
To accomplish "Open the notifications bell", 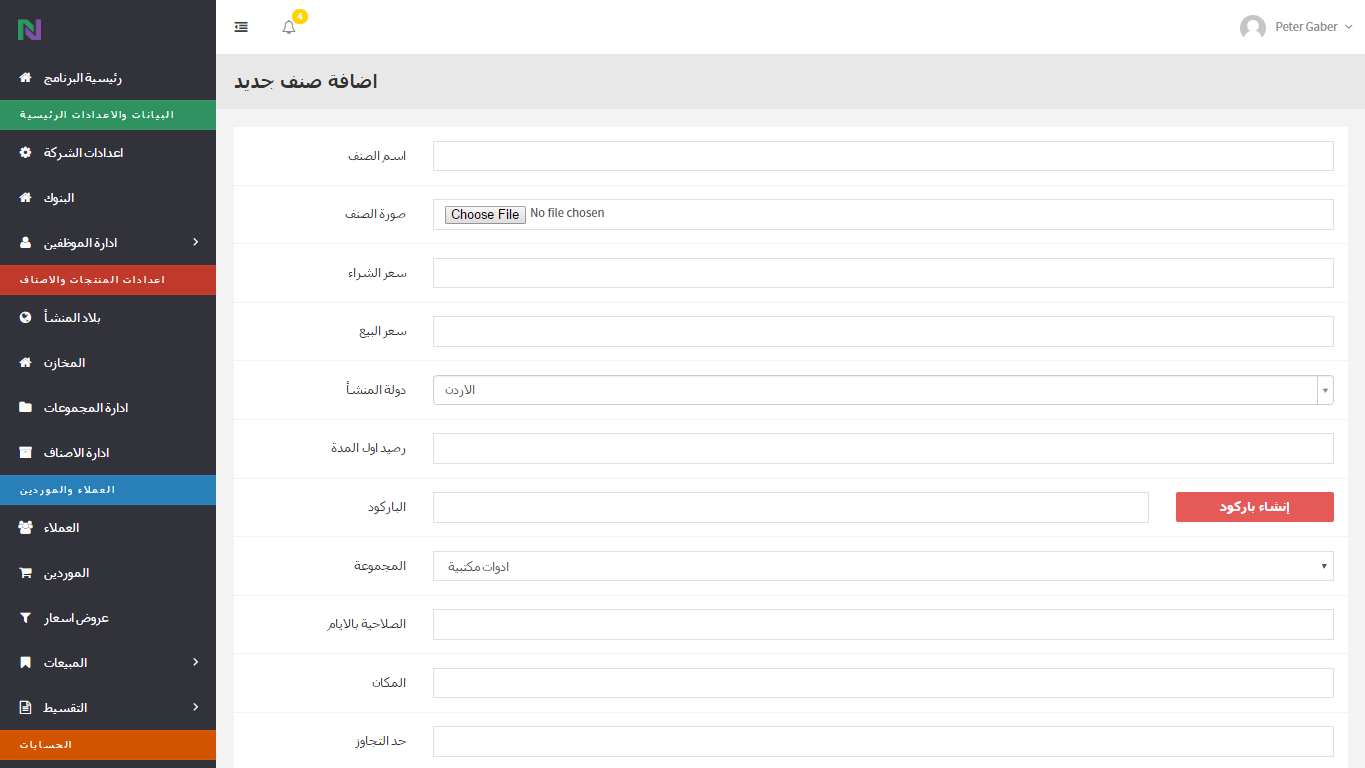I will pyautogui.click(x=289, y=27).
